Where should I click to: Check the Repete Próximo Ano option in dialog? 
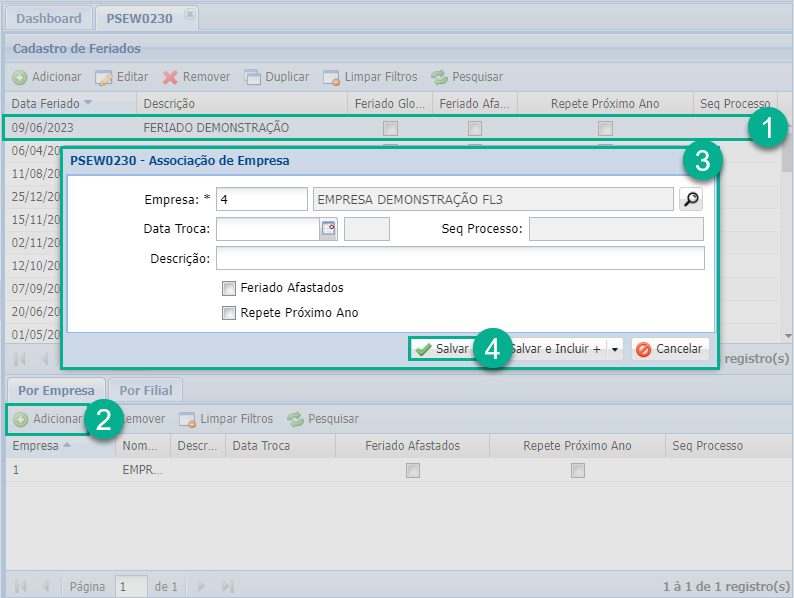point(229,313)
